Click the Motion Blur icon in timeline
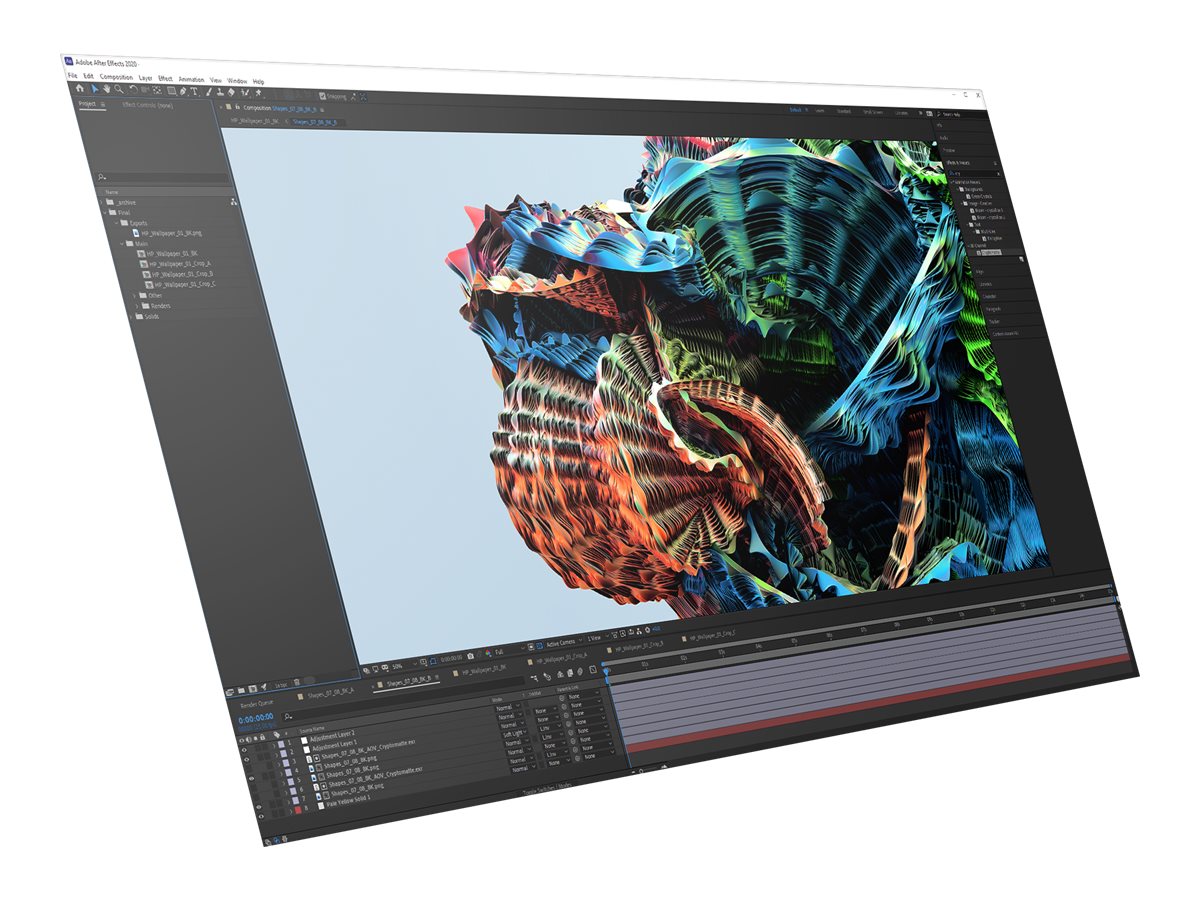Screen dimensions: 1200x900 click(580, 671)
